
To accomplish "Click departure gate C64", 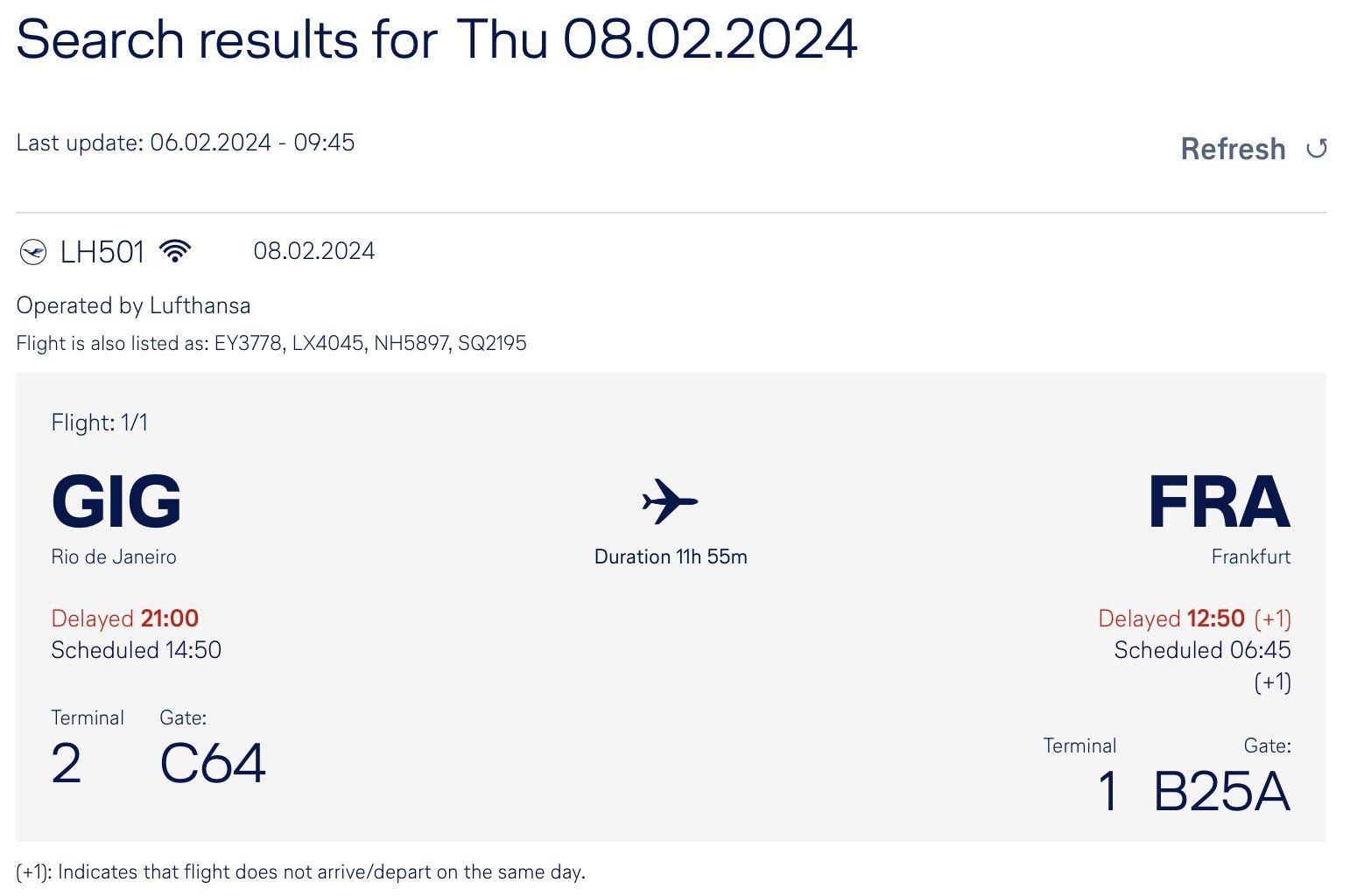I will coord(213,763).
